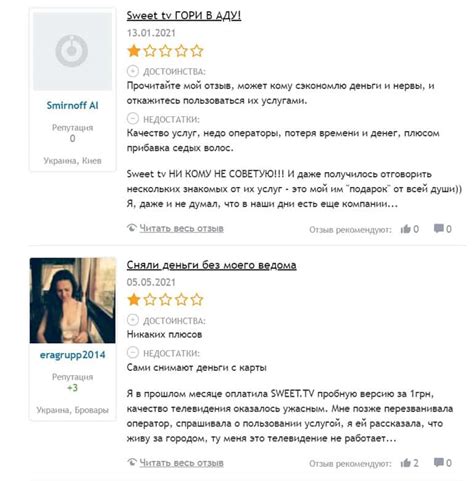This screenshot has height=481, width=474.
Task: Click minus icon beside first НЕДОСТАТКИ label
Action: (x=133, y=118)
